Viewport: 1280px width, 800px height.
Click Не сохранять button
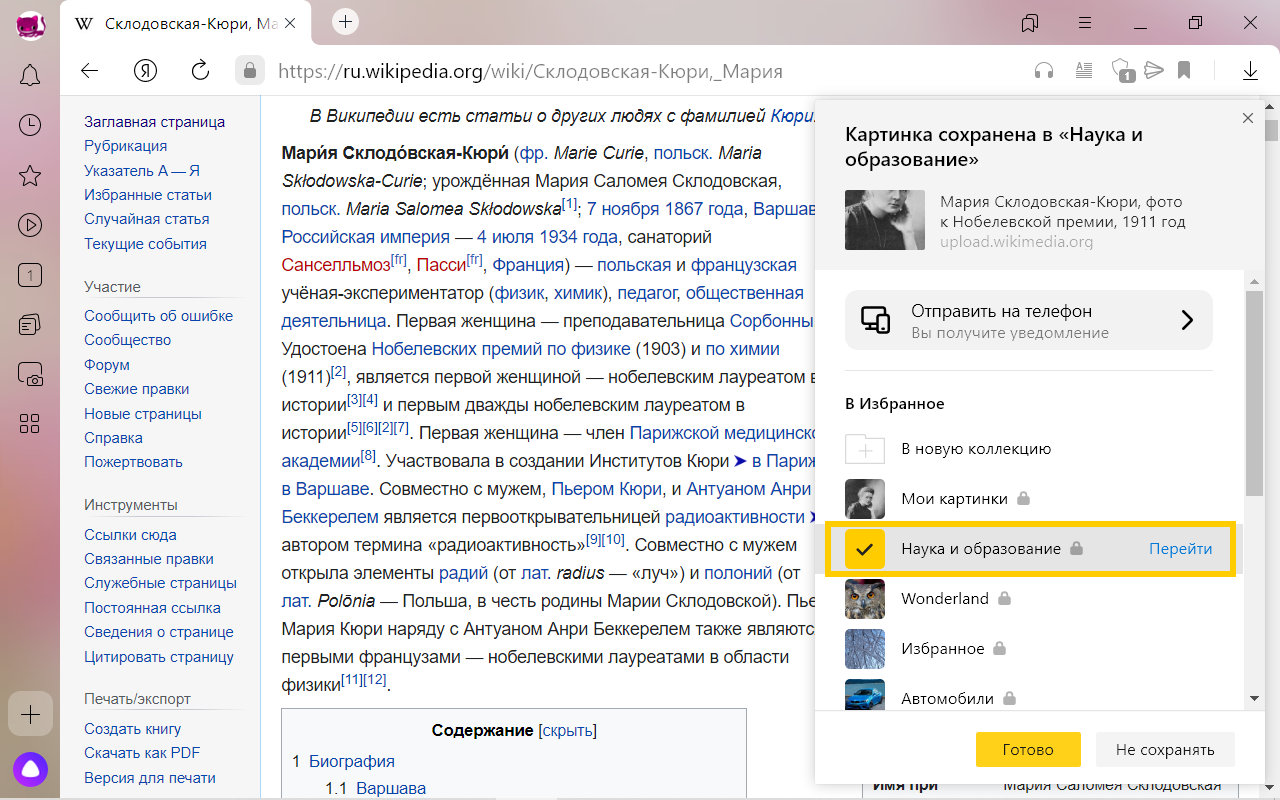coord(1165,749)
